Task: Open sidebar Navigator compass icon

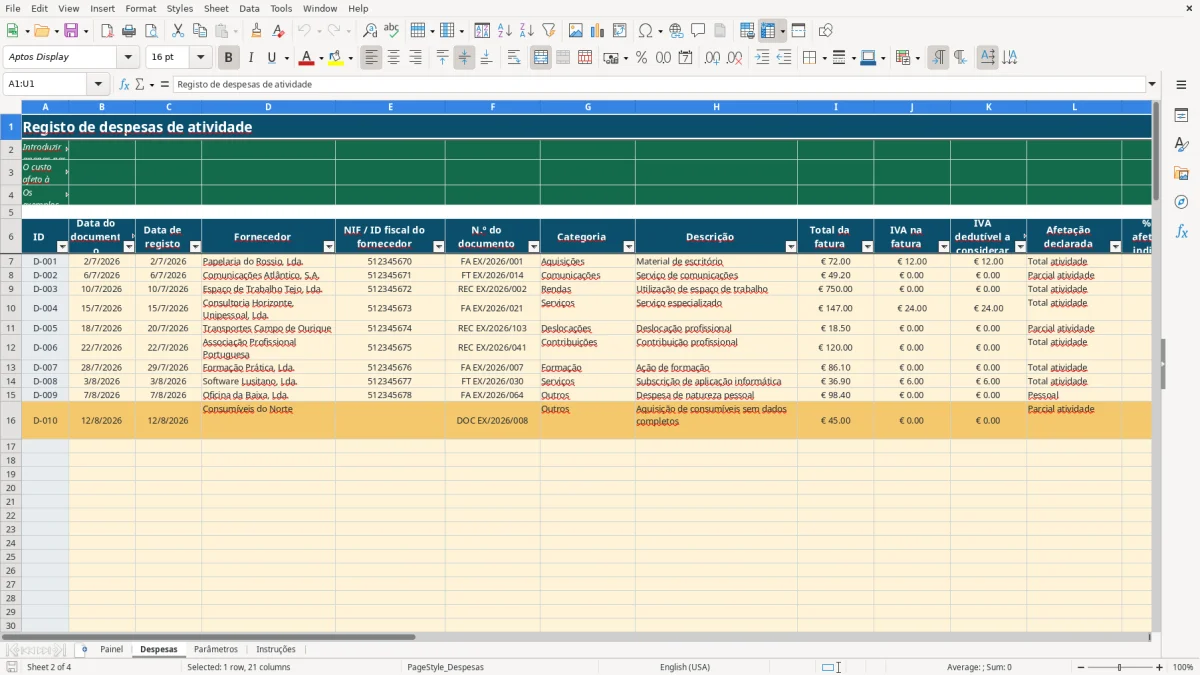Action: coord(1181,202)
